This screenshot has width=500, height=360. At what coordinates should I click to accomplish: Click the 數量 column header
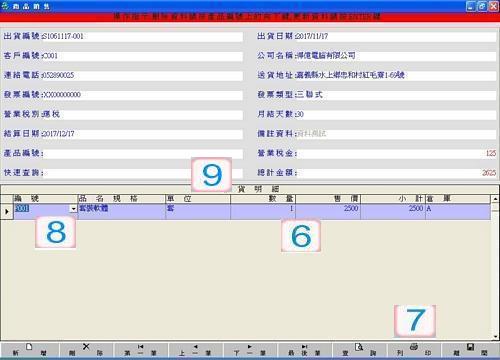263,199
